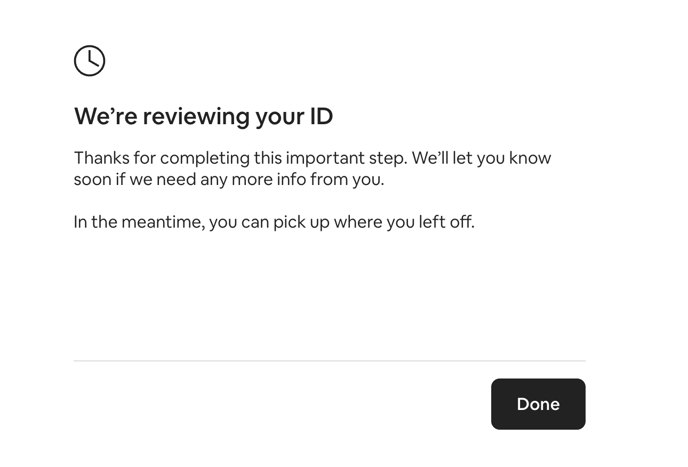688x467 pixels.
Task: Click the word "meantime" in the last line
Action: pyautogui.click(x=163, y=223)
